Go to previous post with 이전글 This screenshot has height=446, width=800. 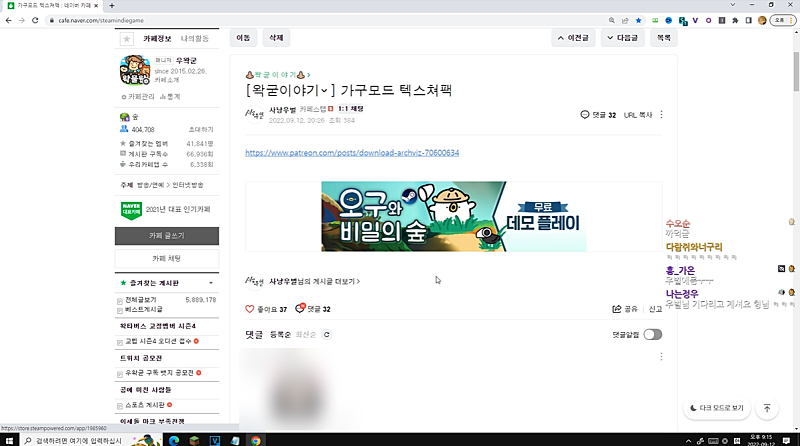tap(573, 38)
